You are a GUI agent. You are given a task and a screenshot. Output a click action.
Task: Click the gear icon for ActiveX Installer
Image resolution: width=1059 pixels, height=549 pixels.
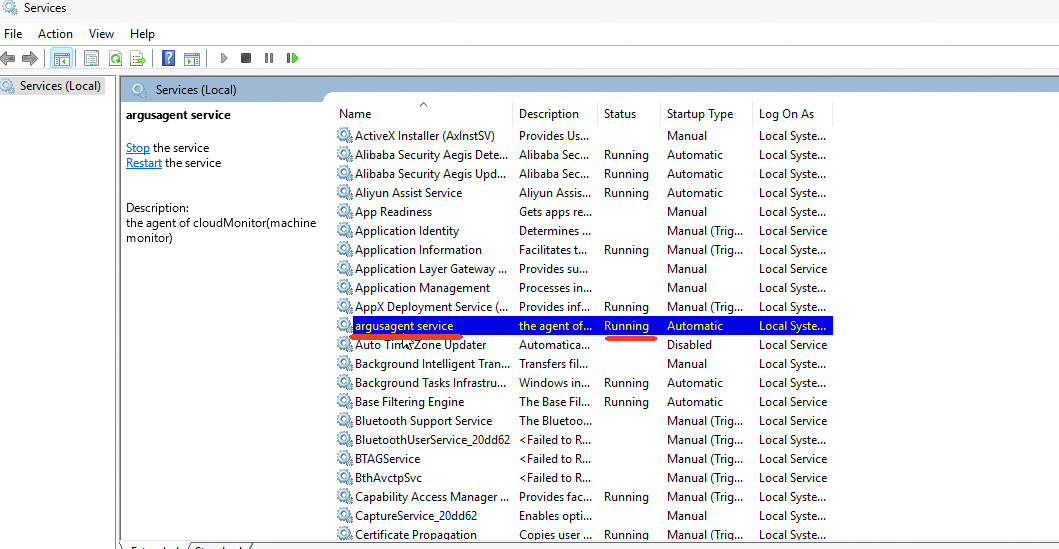344,136
